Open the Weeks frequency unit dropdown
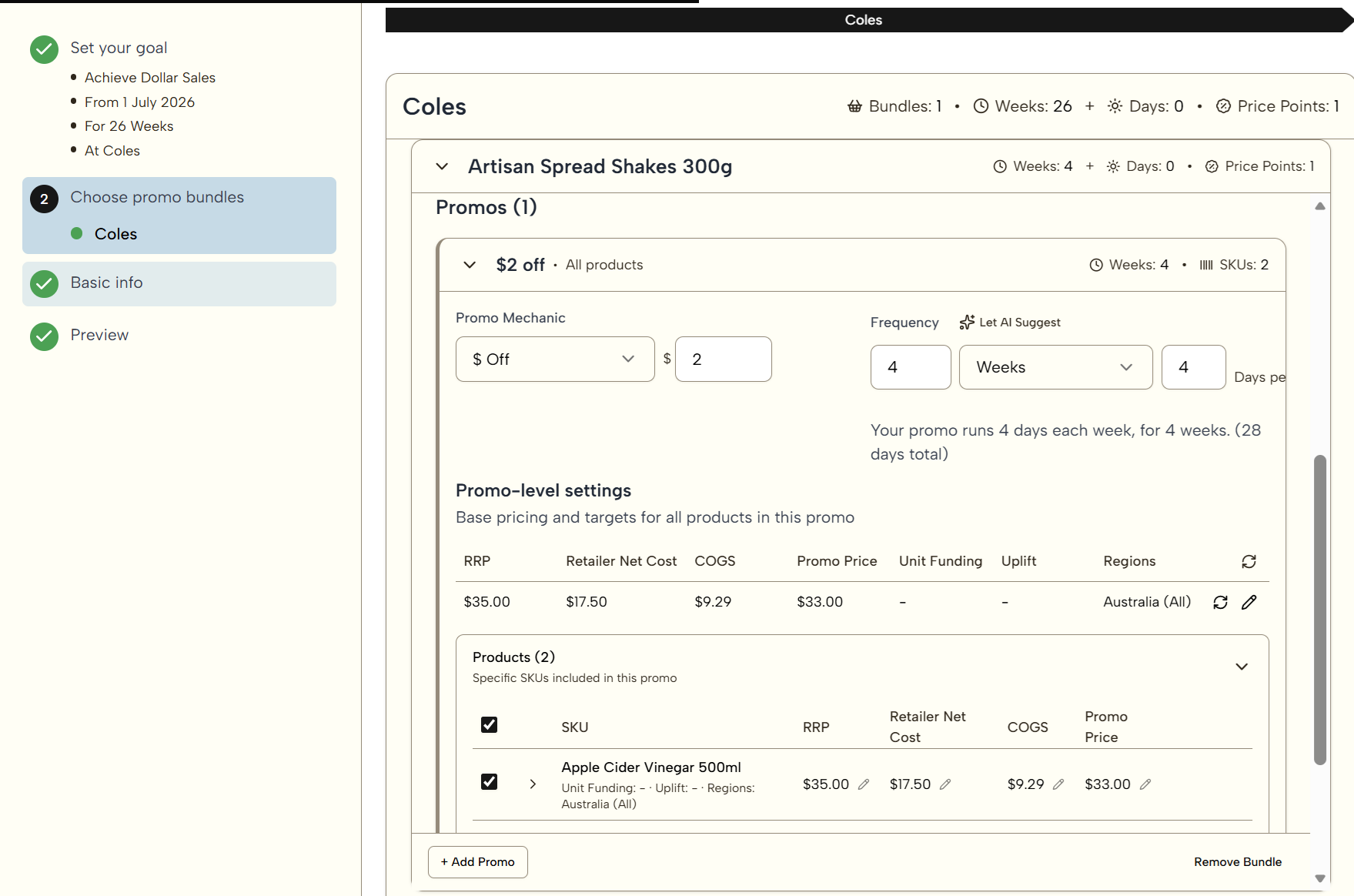This screenshot has width=1354, height=896. [x=1055, y=367]
